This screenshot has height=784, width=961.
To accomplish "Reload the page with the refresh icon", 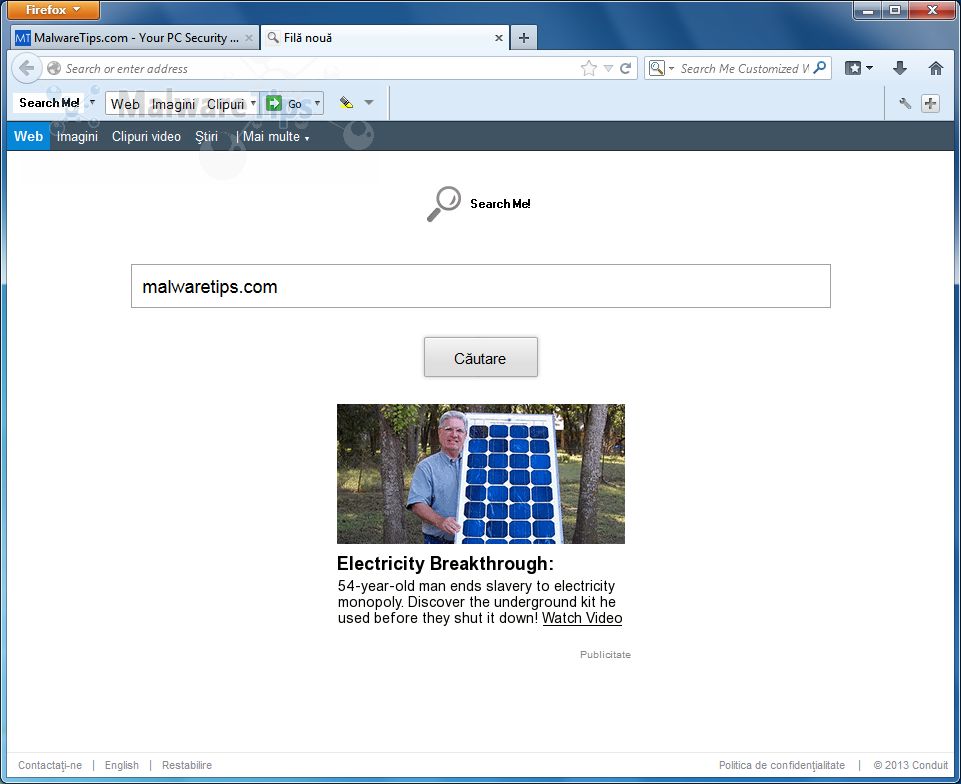I will click(x=626, y=68).
